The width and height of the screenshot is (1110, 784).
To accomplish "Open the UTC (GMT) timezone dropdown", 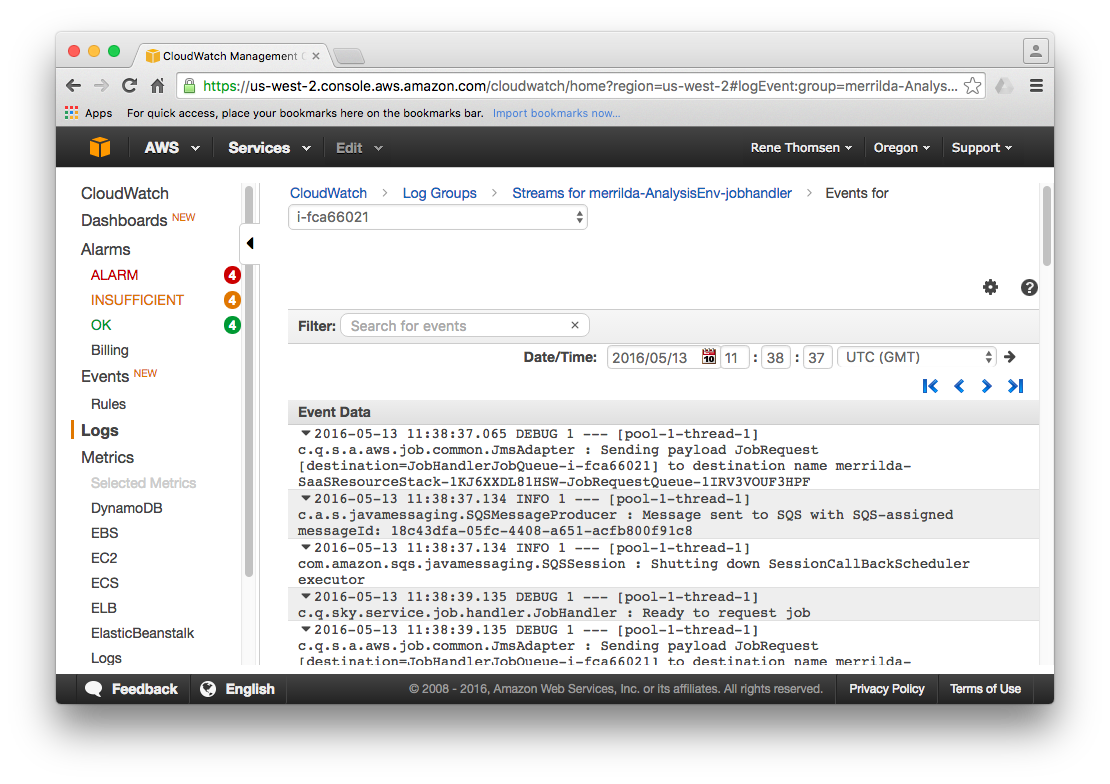I will [917, 357].
